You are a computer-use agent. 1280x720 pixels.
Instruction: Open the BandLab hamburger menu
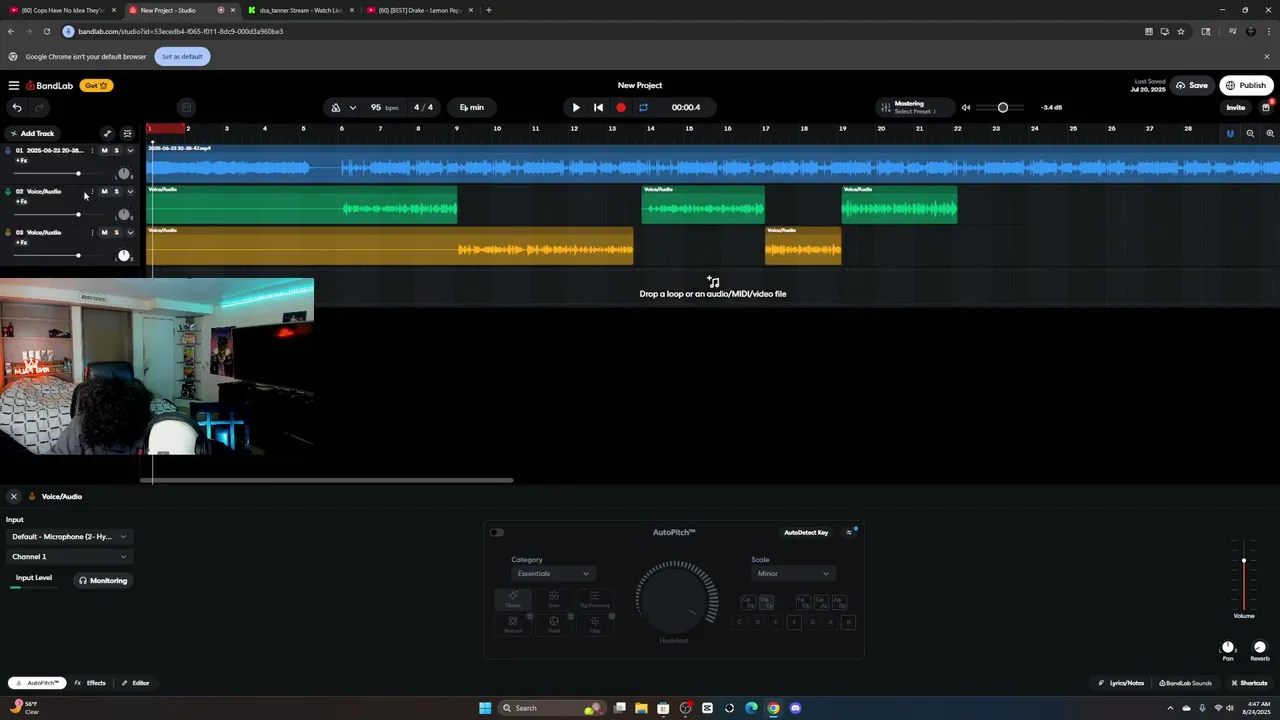point(14,86)
